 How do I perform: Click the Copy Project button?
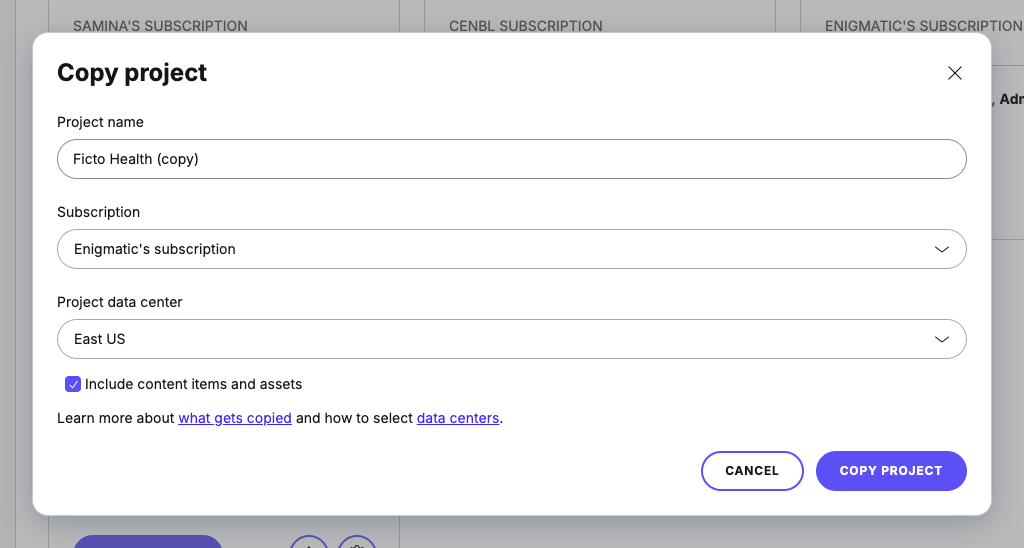click(890, 471)
